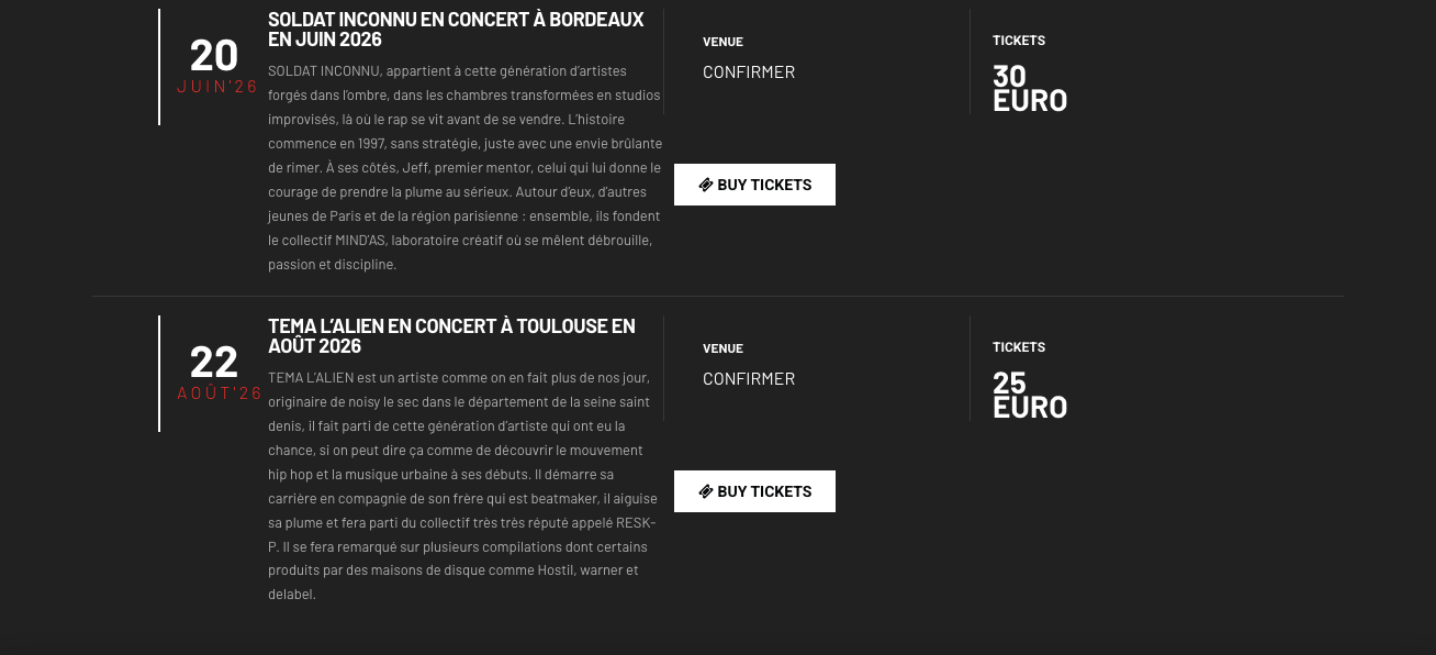The width and height of the screenshot is (1436, 655).
Task: Buy tickets for Tema L'Alien concert
Action: (x=755, y=492)
